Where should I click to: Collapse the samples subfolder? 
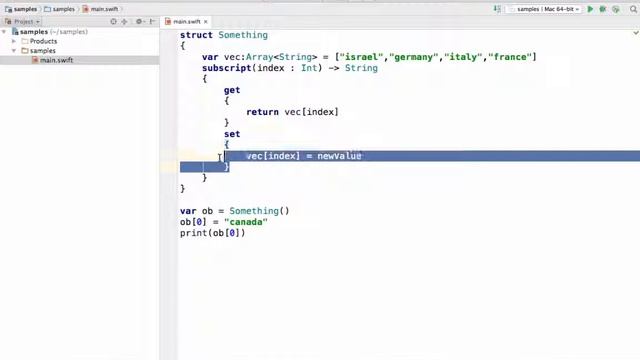(x=14, y=51)
